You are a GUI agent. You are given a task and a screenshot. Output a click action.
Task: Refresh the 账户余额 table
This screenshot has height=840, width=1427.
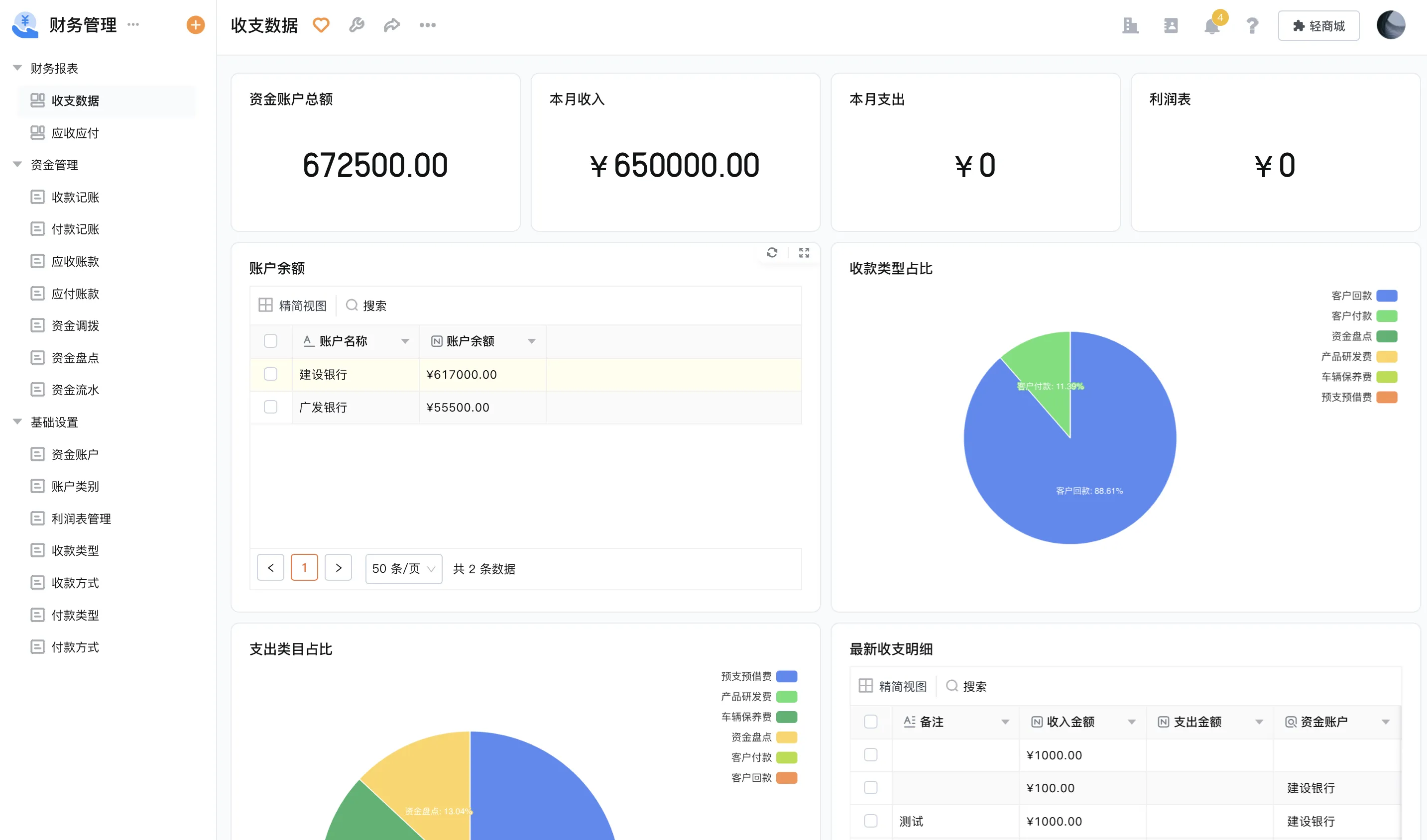tap(772, 252)
